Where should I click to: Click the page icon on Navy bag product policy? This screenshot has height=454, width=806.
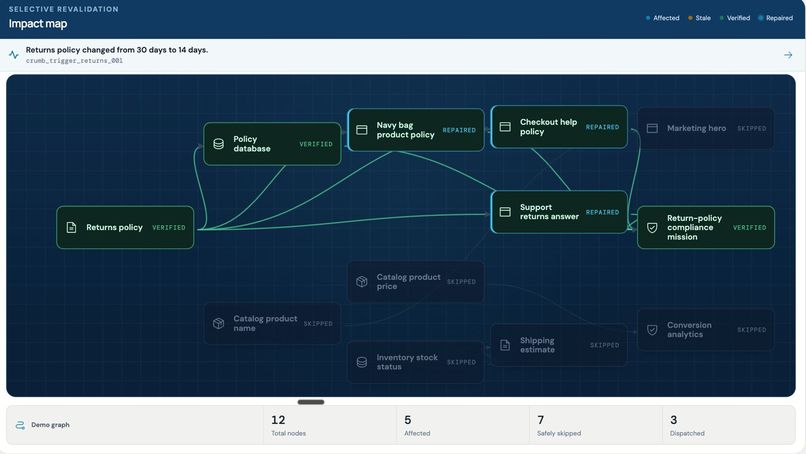coord(362,130)
